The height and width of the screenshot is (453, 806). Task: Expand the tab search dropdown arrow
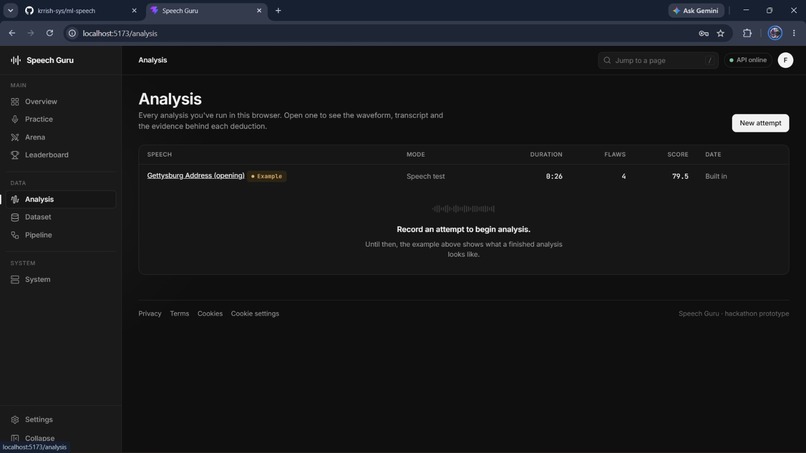tap(10, 11)
